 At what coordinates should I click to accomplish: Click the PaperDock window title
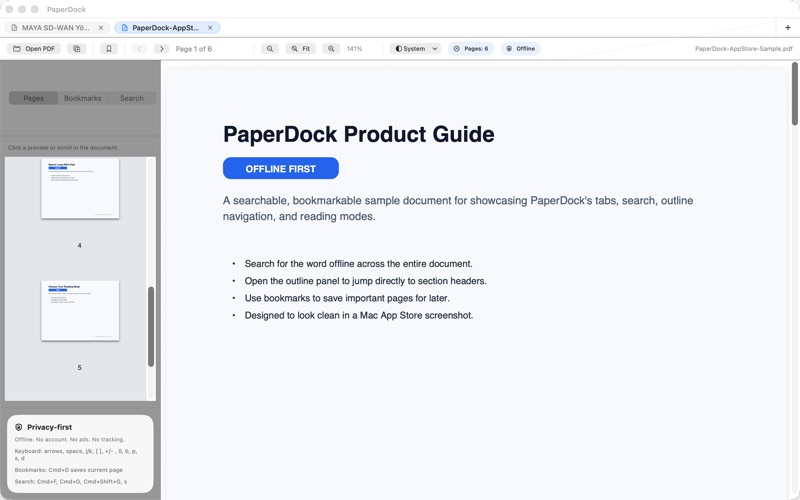click(x=66, y=9)
